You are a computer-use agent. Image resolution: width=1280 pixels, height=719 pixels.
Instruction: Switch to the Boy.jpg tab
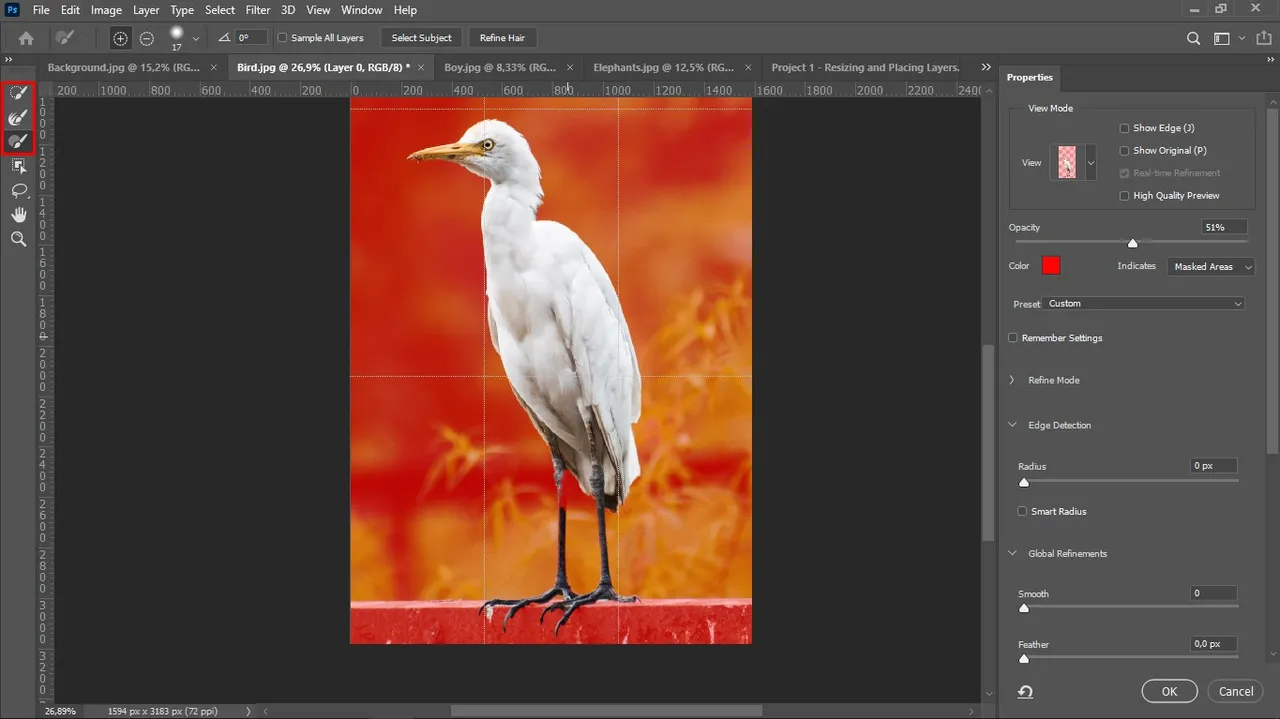pos(500,67)
